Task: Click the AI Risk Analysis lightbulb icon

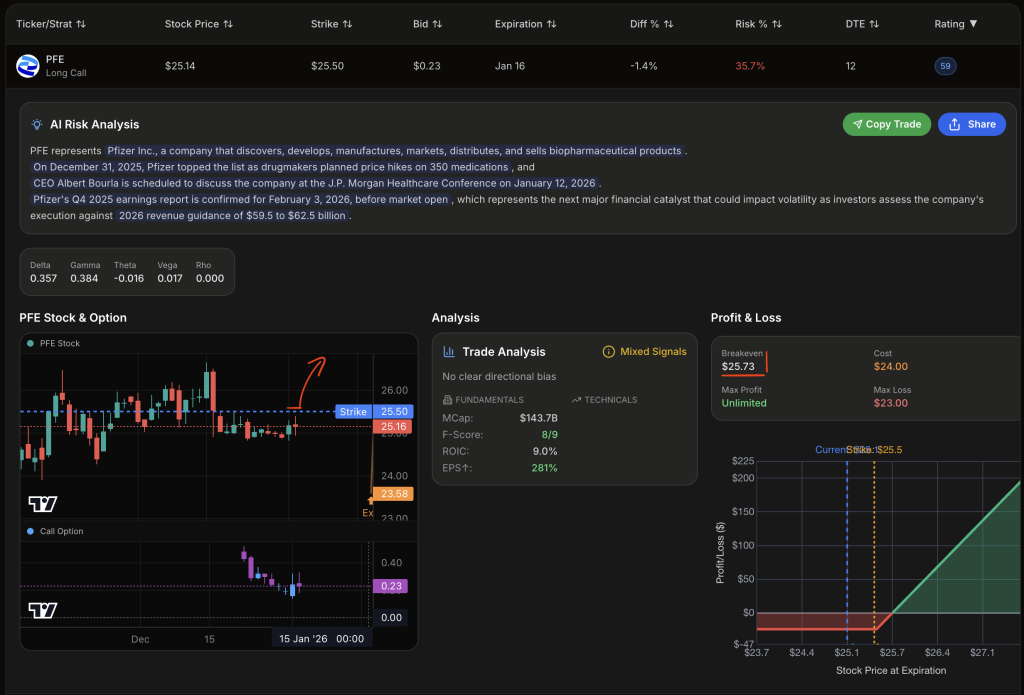Action: [x=37, y=125]
